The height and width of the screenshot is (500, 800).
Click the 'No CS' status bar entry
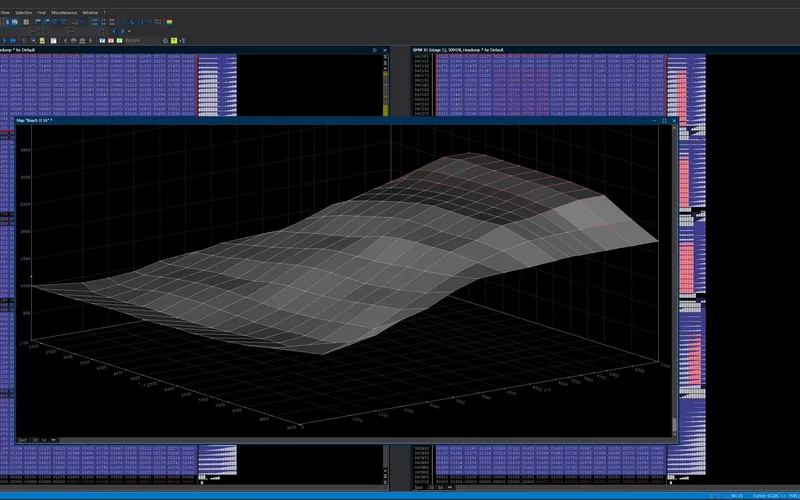[737, 496]
